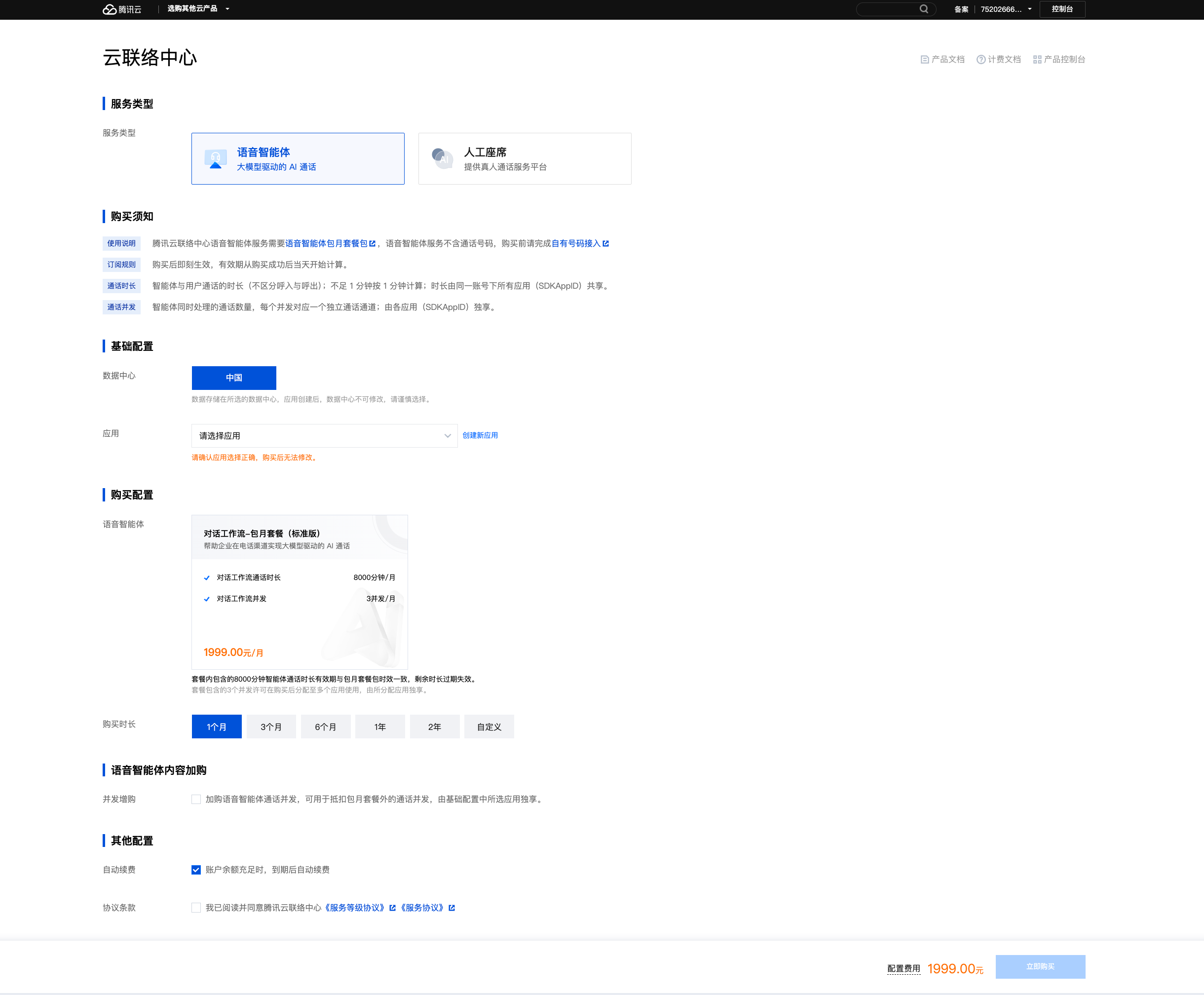The width and height of the screenshot is (1204, 995).
Task: Click the 立即购买 button
Action: click(1040, 966)
